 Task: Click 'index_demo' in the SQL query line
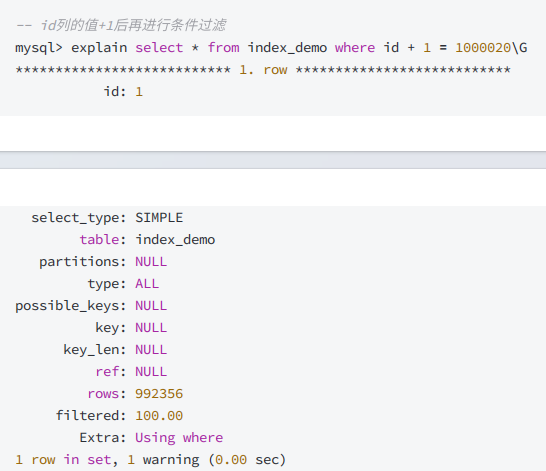(x=287, y=48)
